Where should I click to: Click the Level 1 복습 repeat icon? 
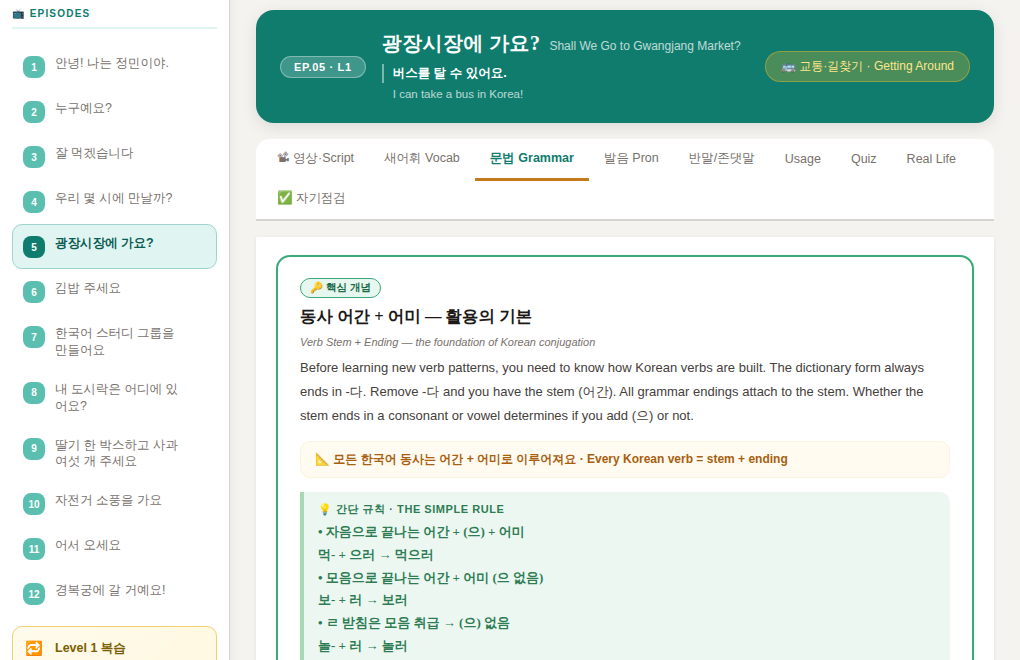pyautogui.click(x=34, y=648)
